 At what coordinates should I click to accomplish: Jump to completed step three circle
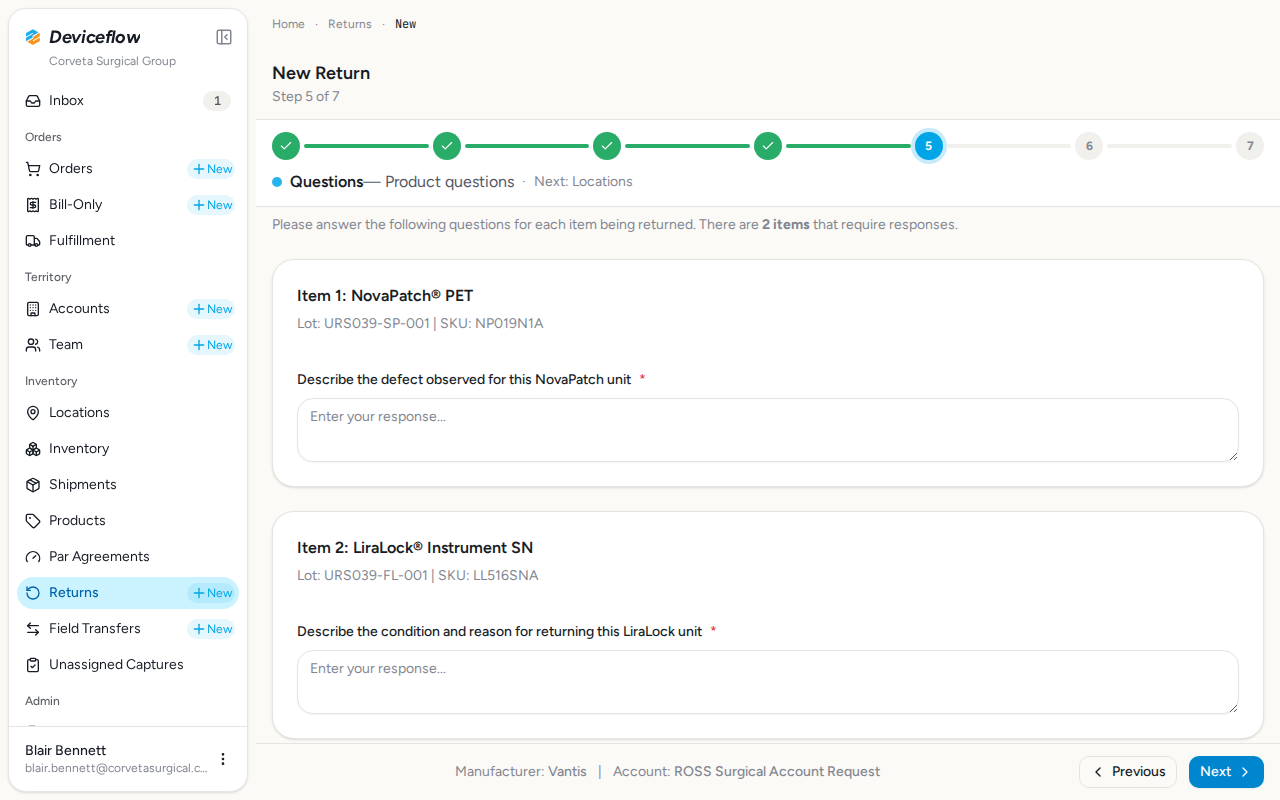(607, 146)
